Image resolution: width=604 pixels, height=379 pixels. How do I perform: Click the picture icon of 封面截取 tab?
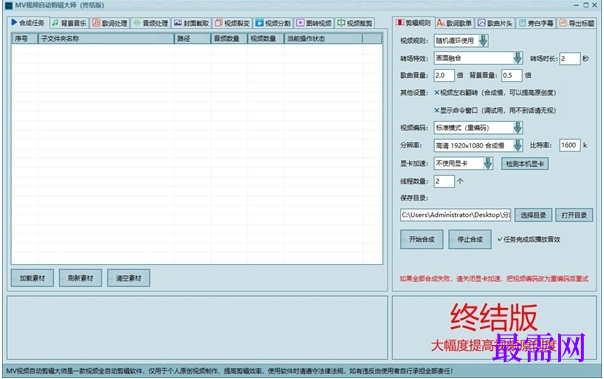(x=178, y=23)
